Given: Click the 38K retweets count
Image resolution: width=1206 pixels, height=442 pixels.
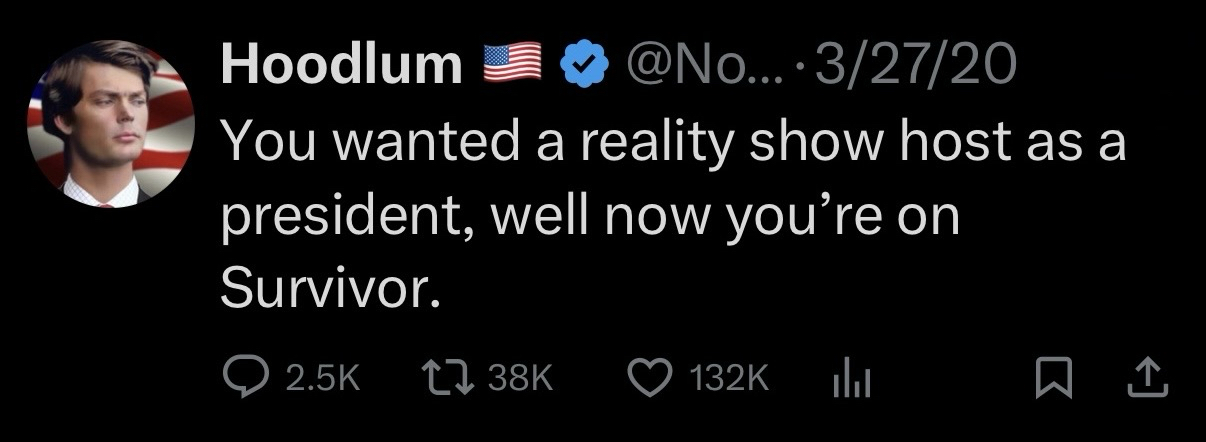Looking at the screenshot, I should pyautogui.click(x=518, y=377).
